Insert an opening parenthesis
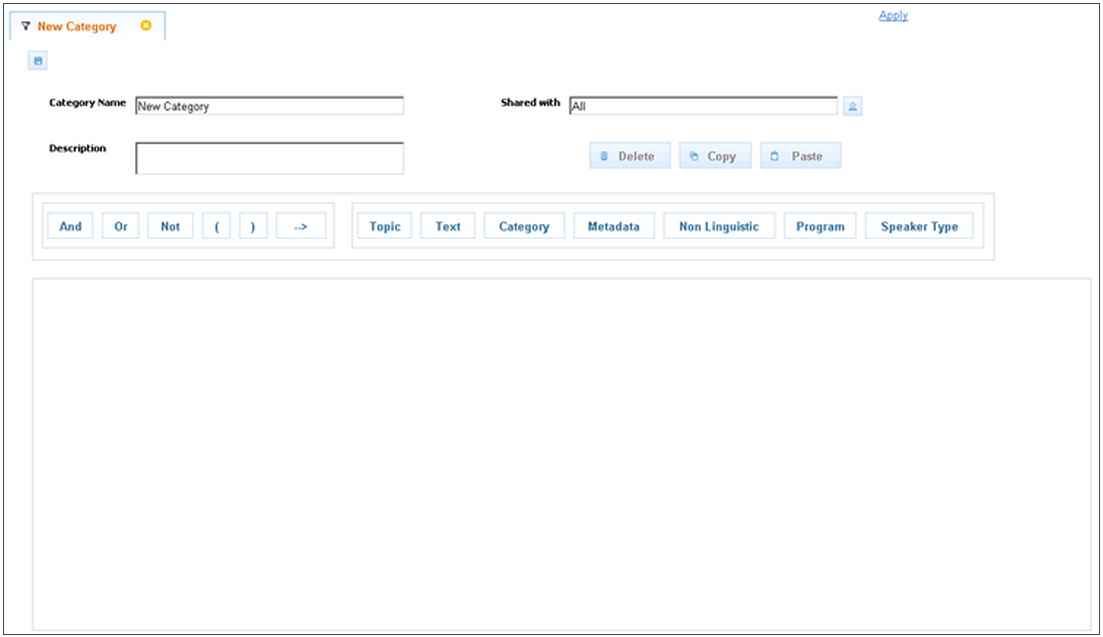1103x637 pixels. click(x=216, y=225)
